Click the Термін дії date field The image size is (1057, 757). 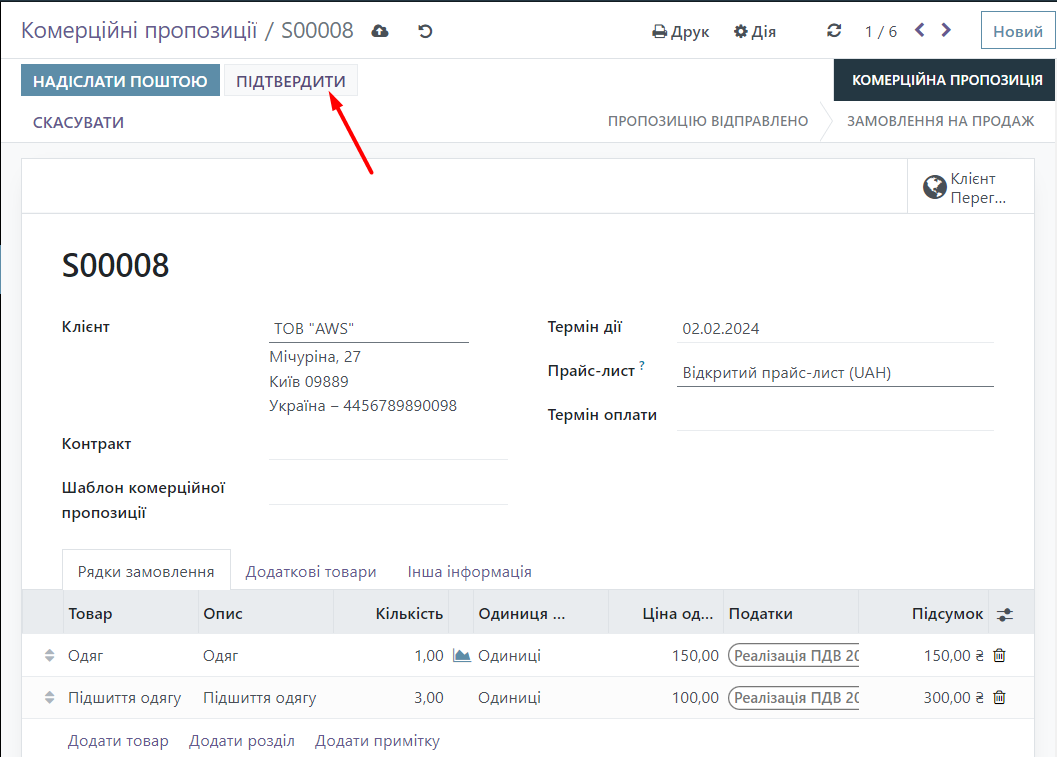pos(835,328)
